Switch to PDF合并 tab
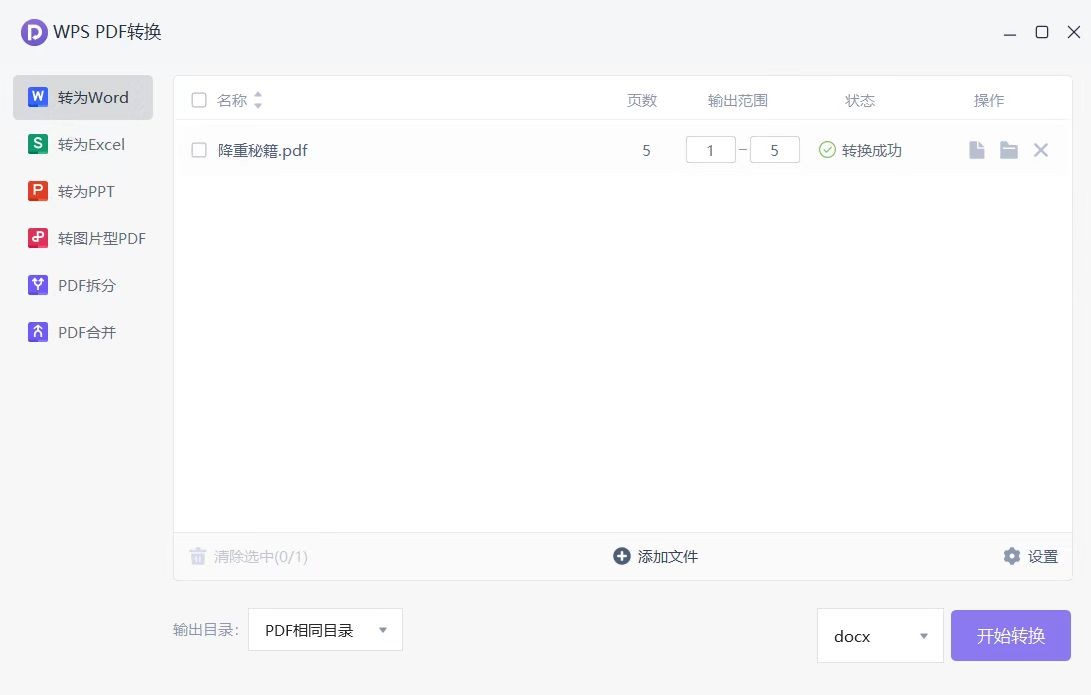 point(83,333)
